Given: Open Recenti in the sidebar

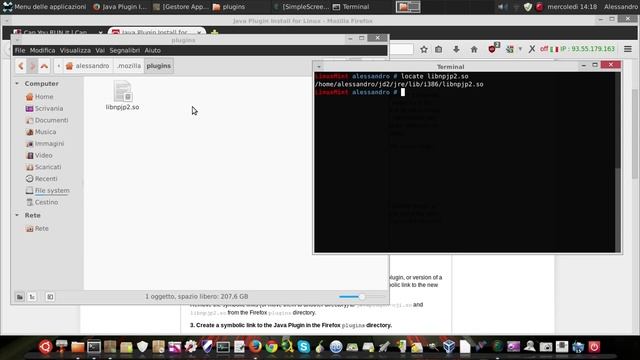Looking at the screenshot, I should pyautogui.click(x=42, y=179).
